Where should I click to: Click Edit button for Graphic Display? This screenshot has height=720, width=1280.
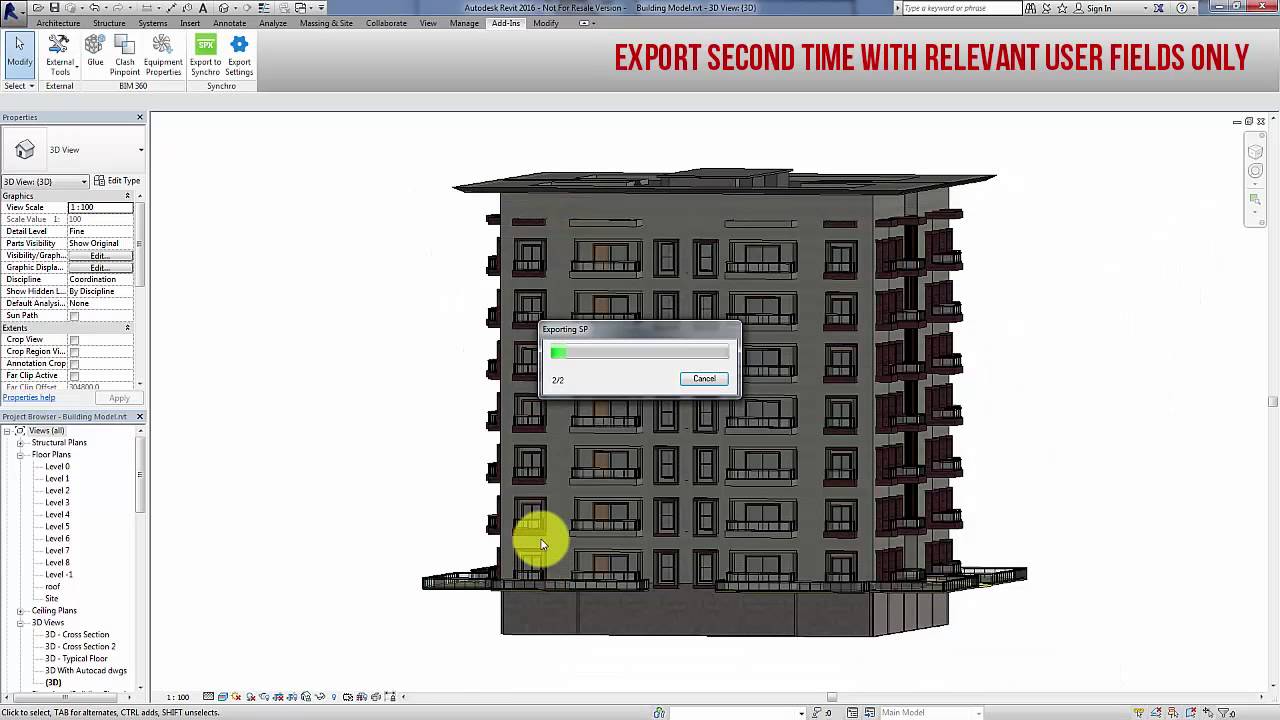(x=99, y=268)
